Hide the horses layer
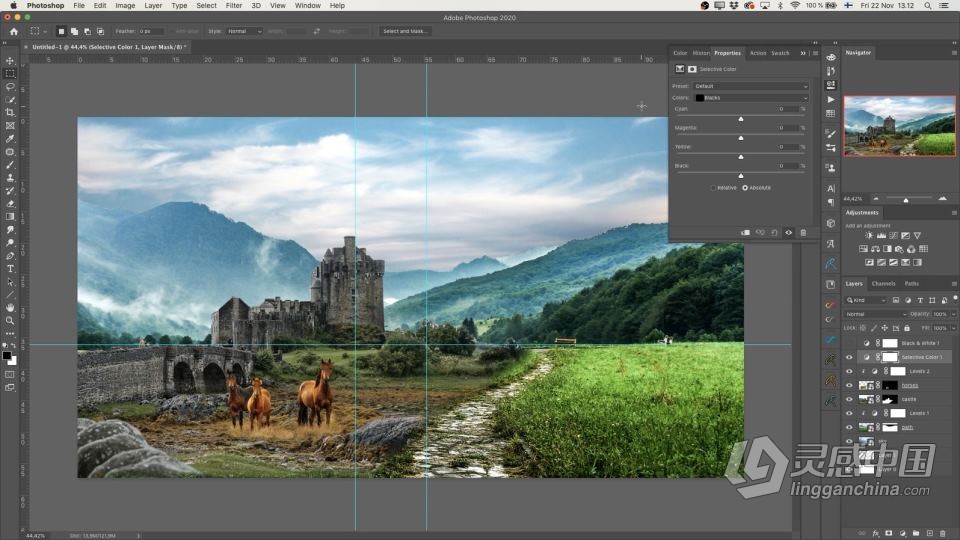The height and width of the screenshot is (540, 960). 849,385
